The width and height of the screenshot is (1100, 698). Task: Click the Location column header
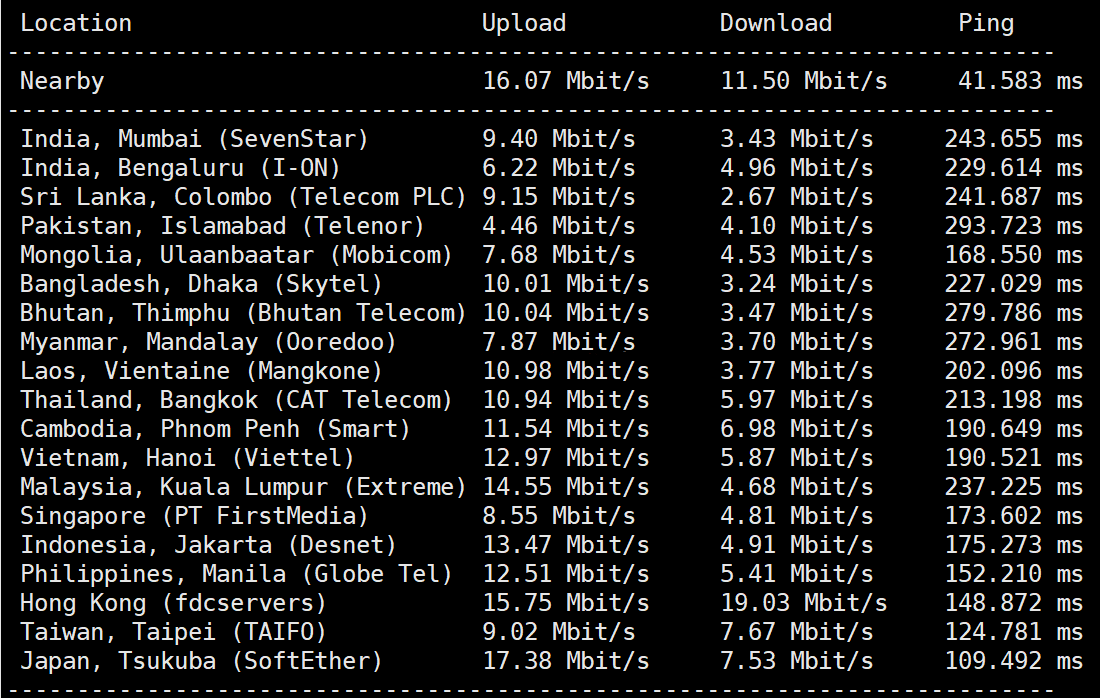pyautogui.click(x=76, y=23)
